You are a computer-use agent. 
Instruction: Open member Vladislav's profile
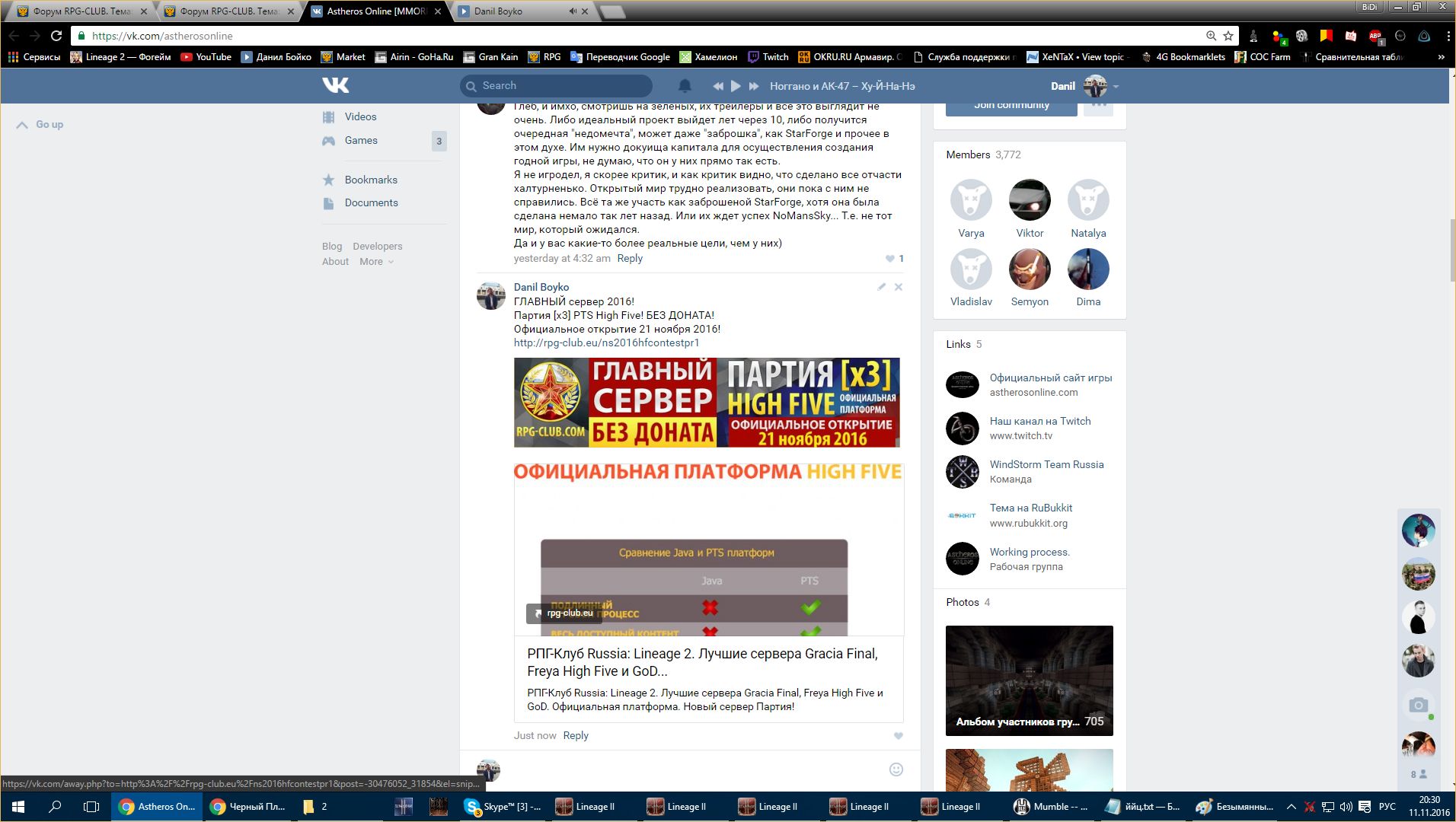click(x=971, y=278)
